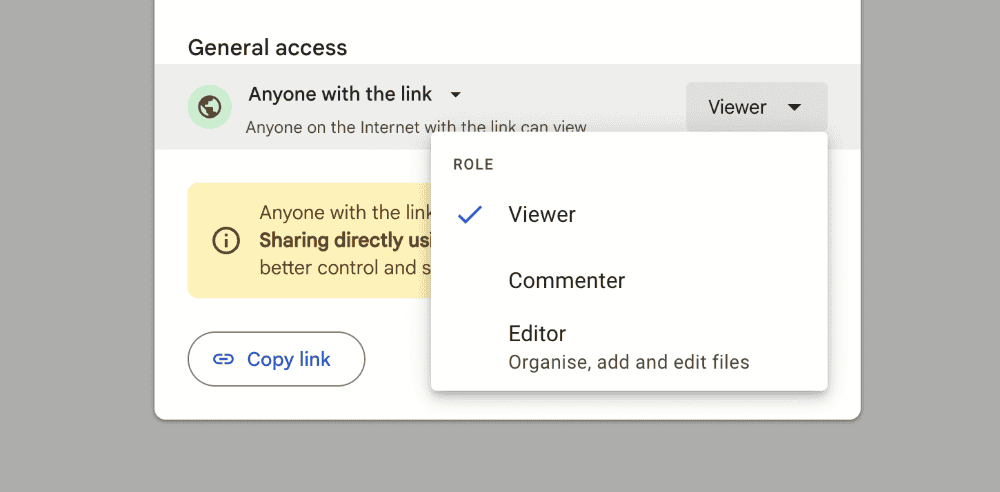Click the info icon in yellow banner
Viewport: 1000px width, 492px height.
[226, 240]
